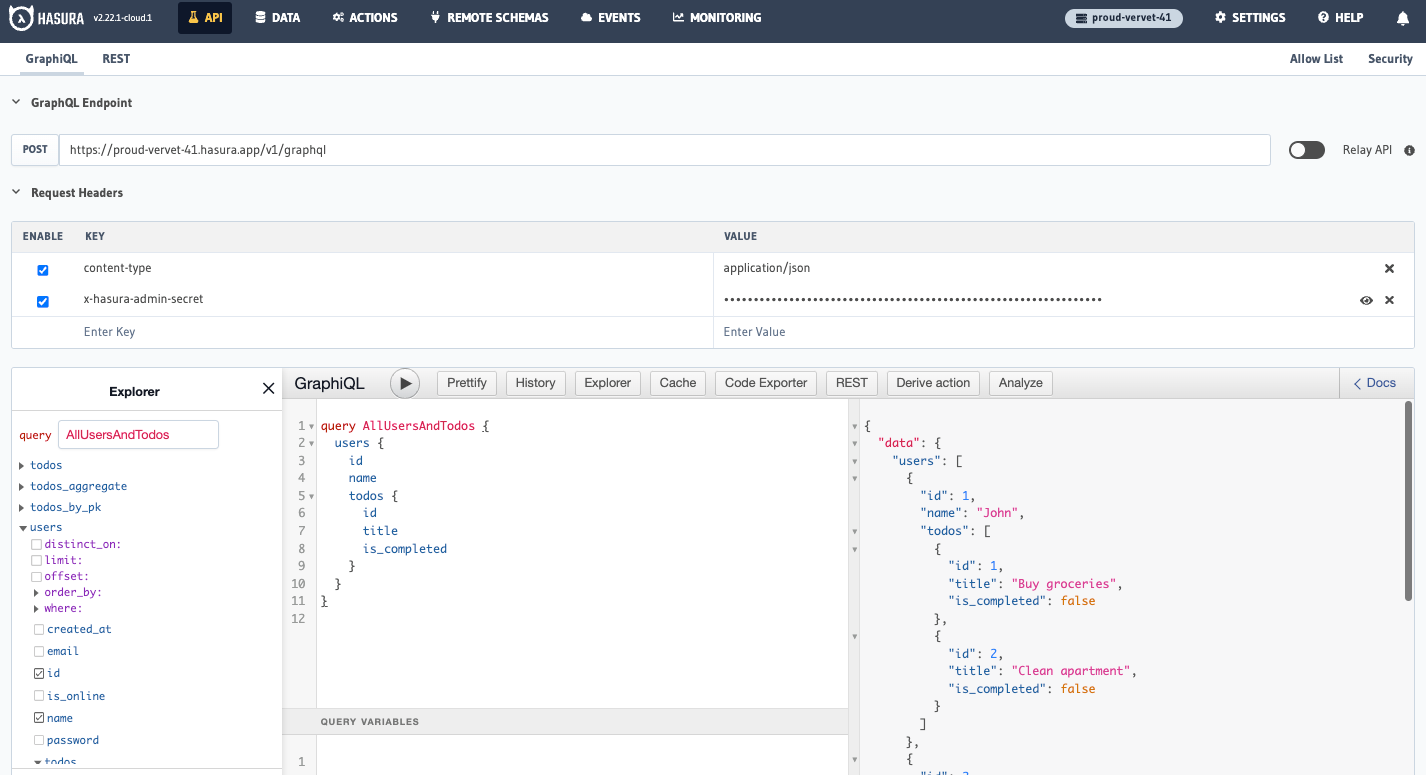Open the EVENTS section
The width and height of the screenshot is (1426, 775).
610,17
